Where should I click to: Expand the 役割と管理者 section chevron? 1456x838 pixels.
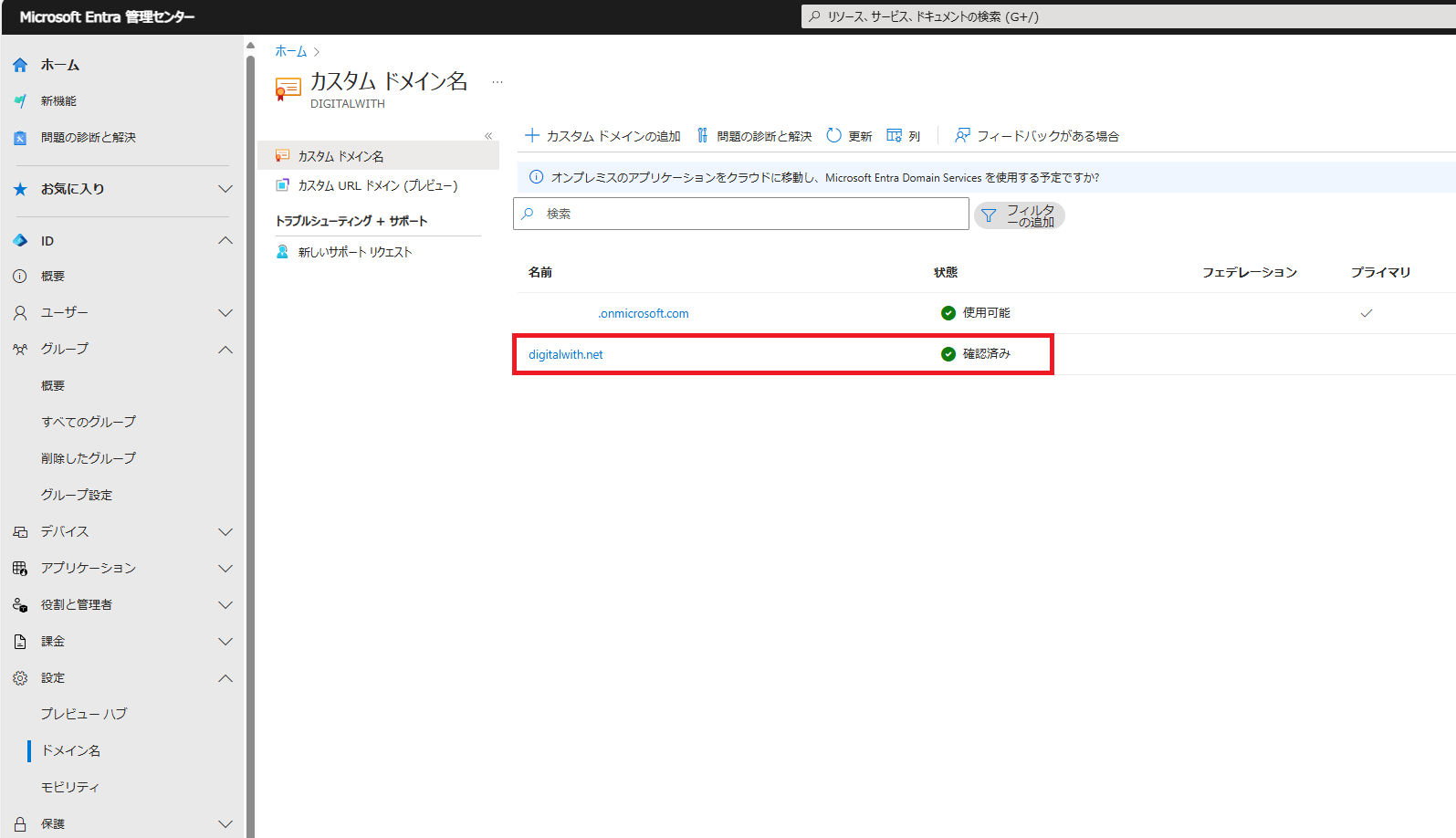point(225,605)
